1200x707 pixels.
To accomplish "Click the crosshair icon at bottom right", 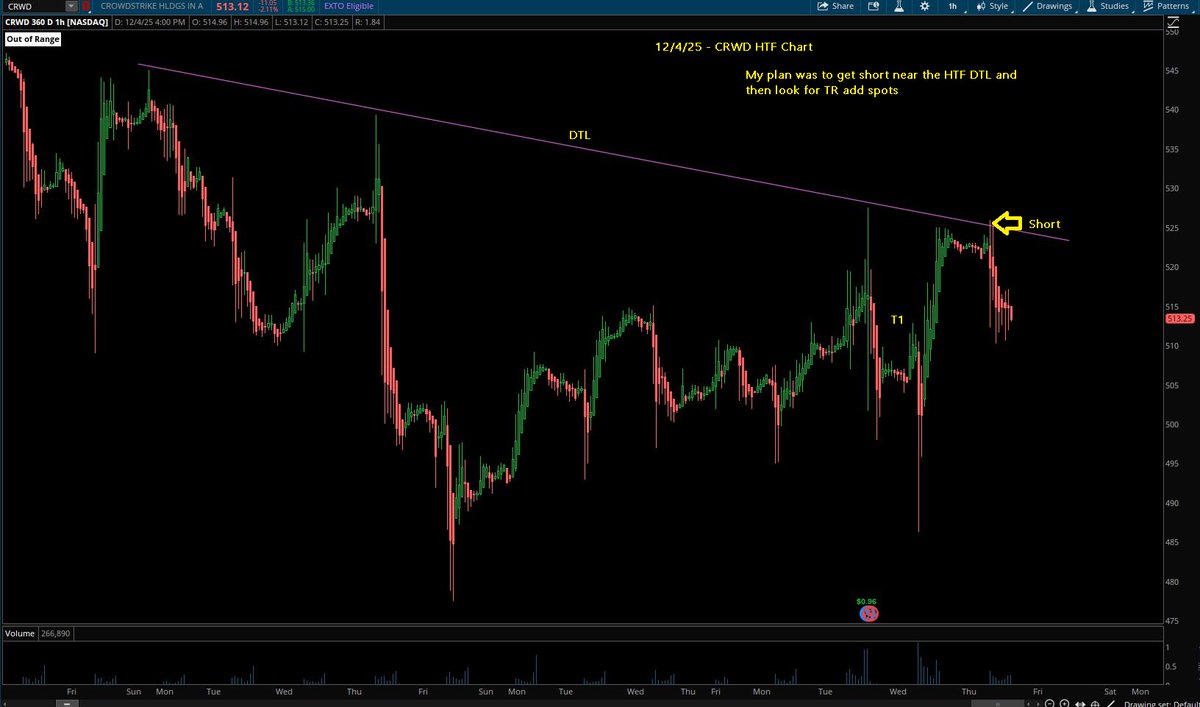I will [1095, 704].
